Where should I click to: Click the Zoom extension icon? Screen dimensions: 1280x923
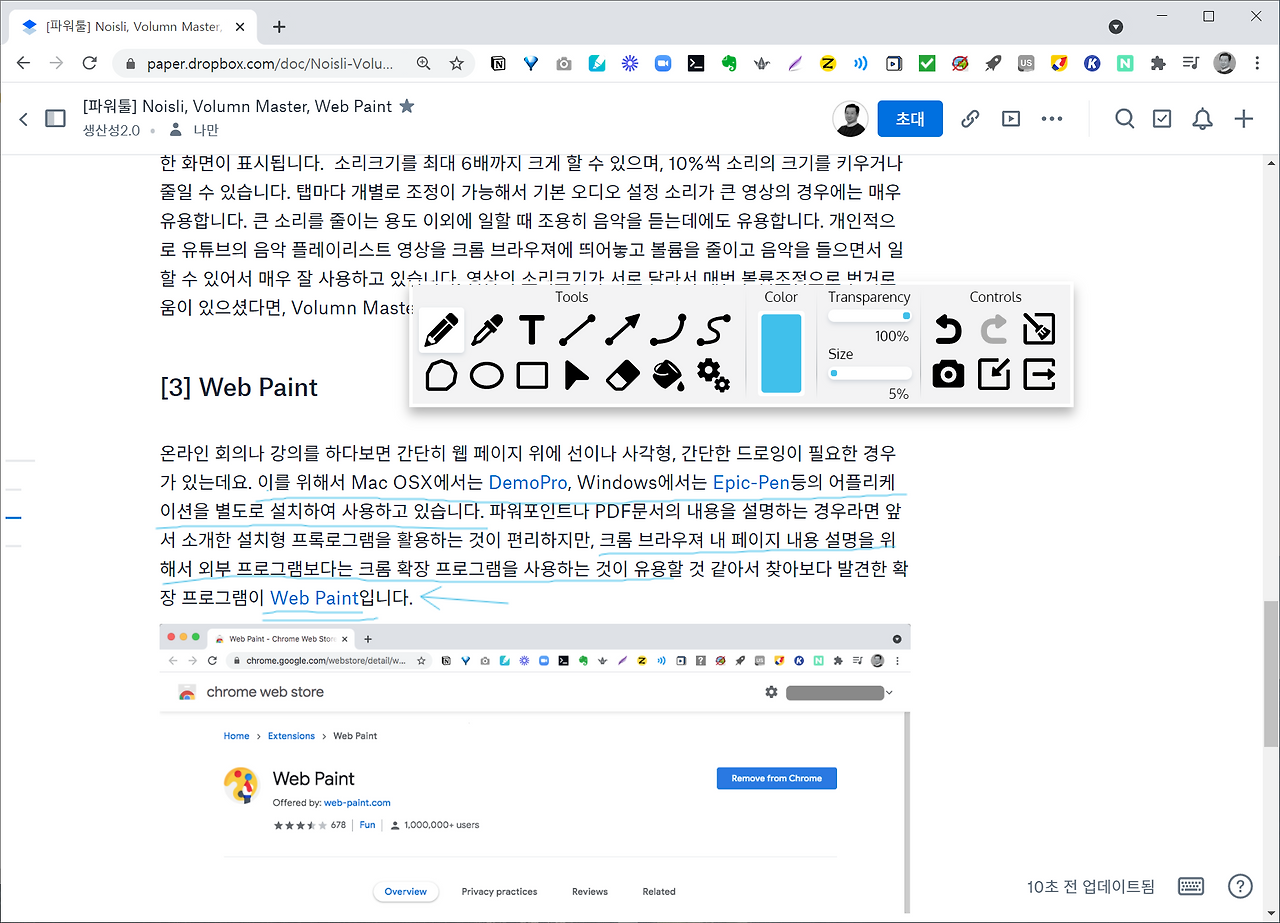662,63
